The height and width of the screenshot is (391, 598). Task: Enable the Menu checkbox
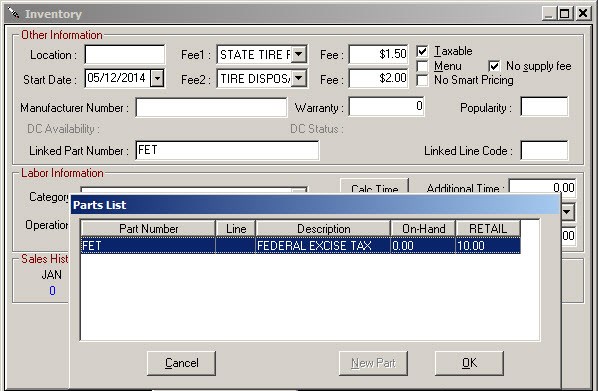pos(422,66)
